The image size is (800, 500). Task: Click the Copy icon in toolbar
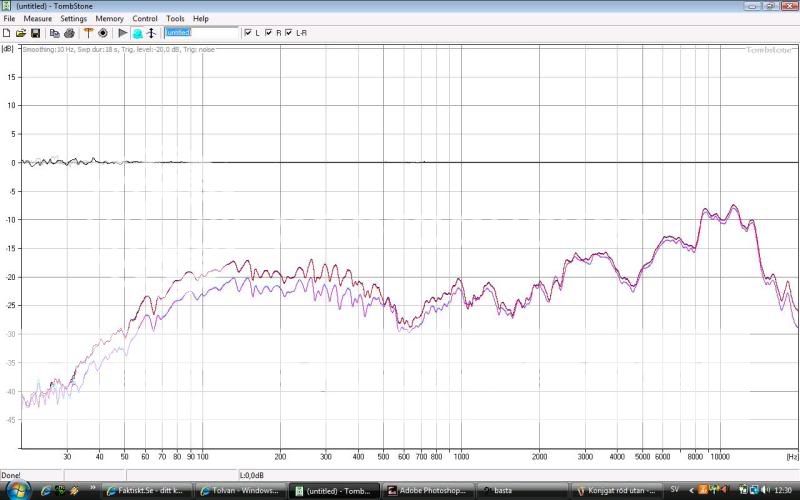(55, 33)
